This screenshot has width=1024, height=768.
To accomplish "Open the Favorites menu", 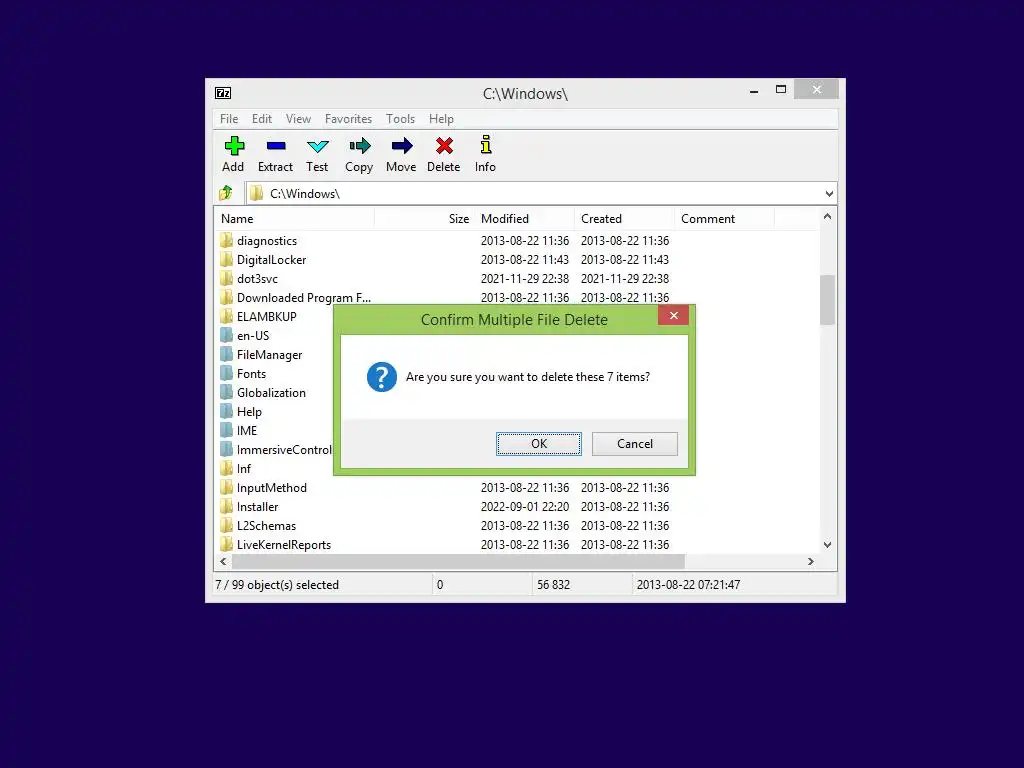I will (x=348, y=119).
